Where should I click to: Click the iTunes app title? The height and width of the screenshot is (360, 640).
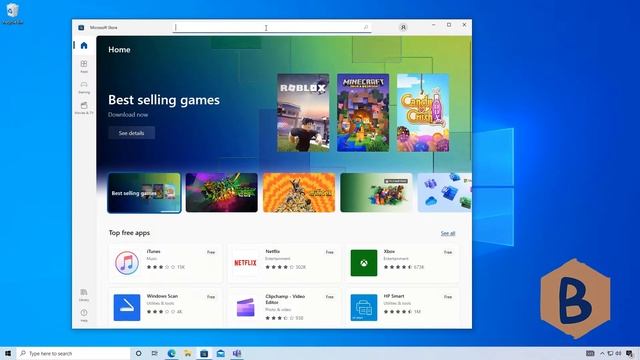pos(153,251)
